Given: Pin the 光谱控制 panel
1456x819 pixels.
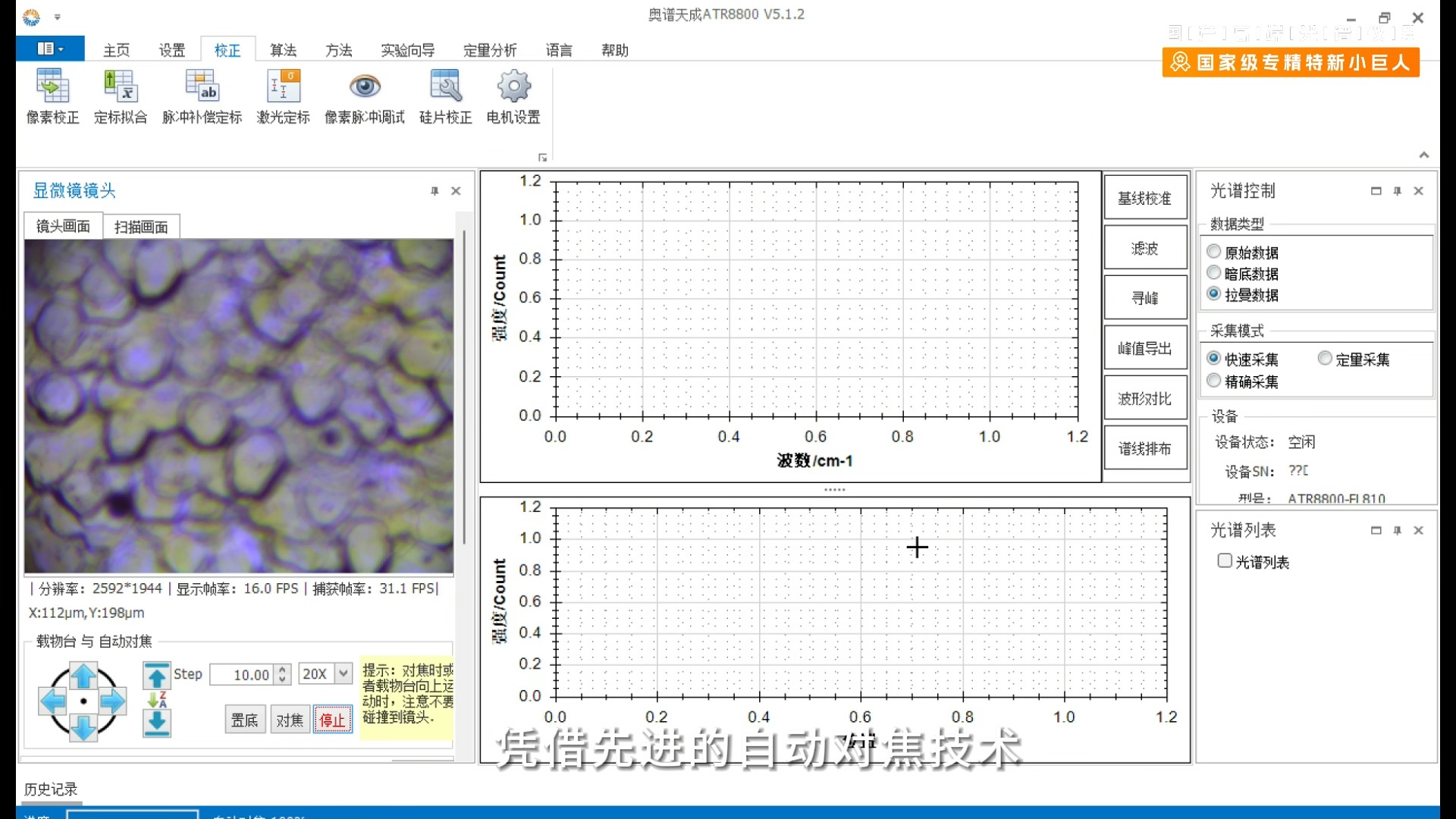Looking at the screenshot, I should tap(1397, 191).
